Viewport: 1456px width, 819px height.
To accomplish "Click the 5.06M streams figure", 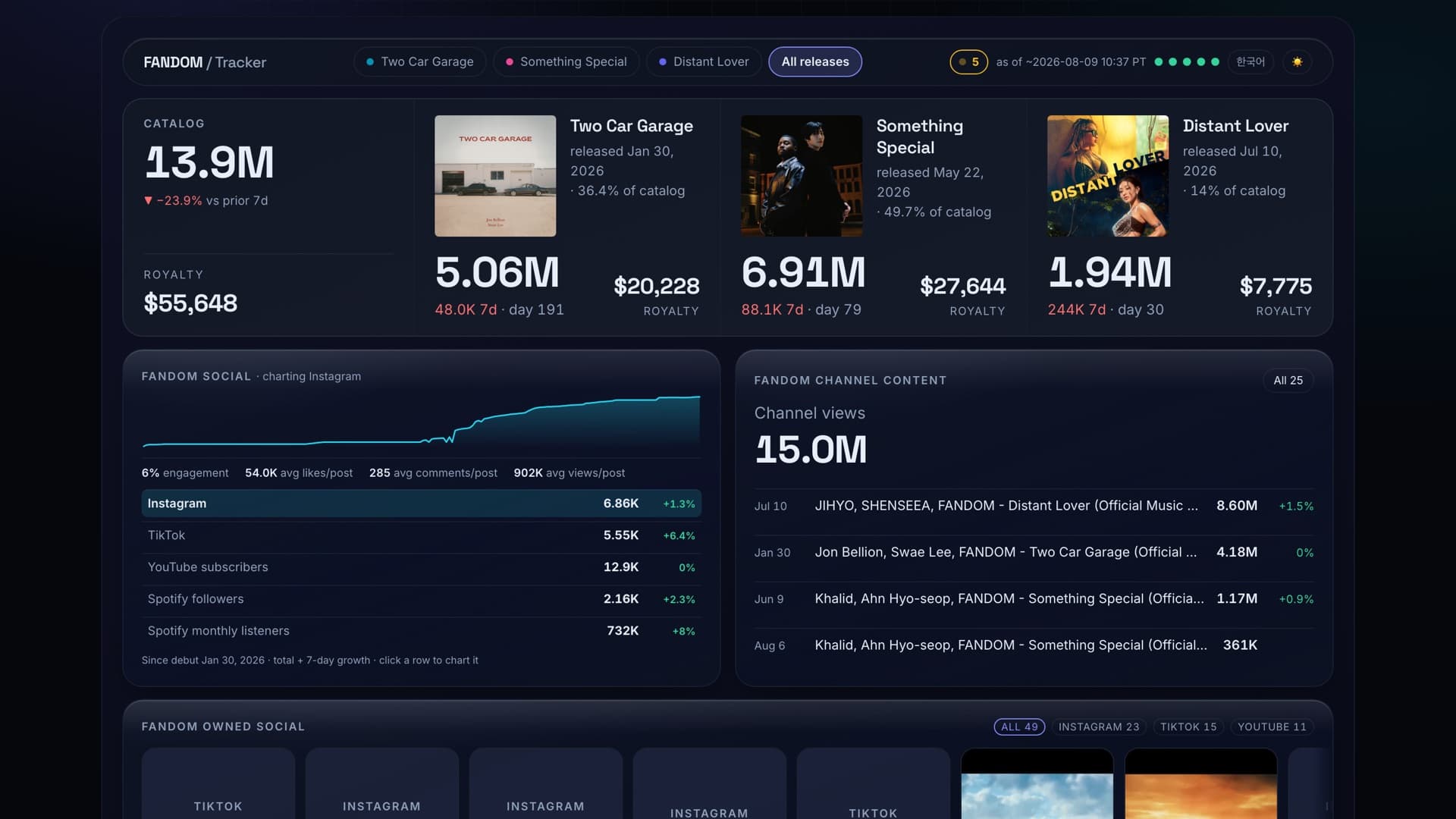I will pyautogui.click(x=497, y=272).
